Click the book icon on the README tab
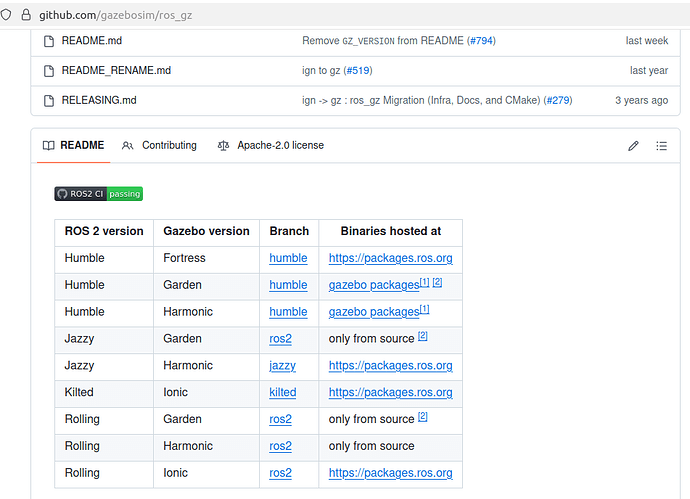This screenshot has height=499, width=690. 48,146
